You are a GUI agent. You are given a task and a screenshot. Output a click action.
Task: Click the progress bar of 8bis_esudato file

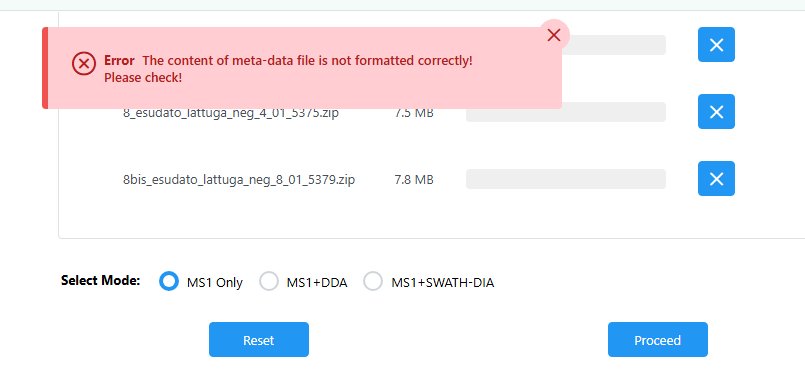(566, 179)
